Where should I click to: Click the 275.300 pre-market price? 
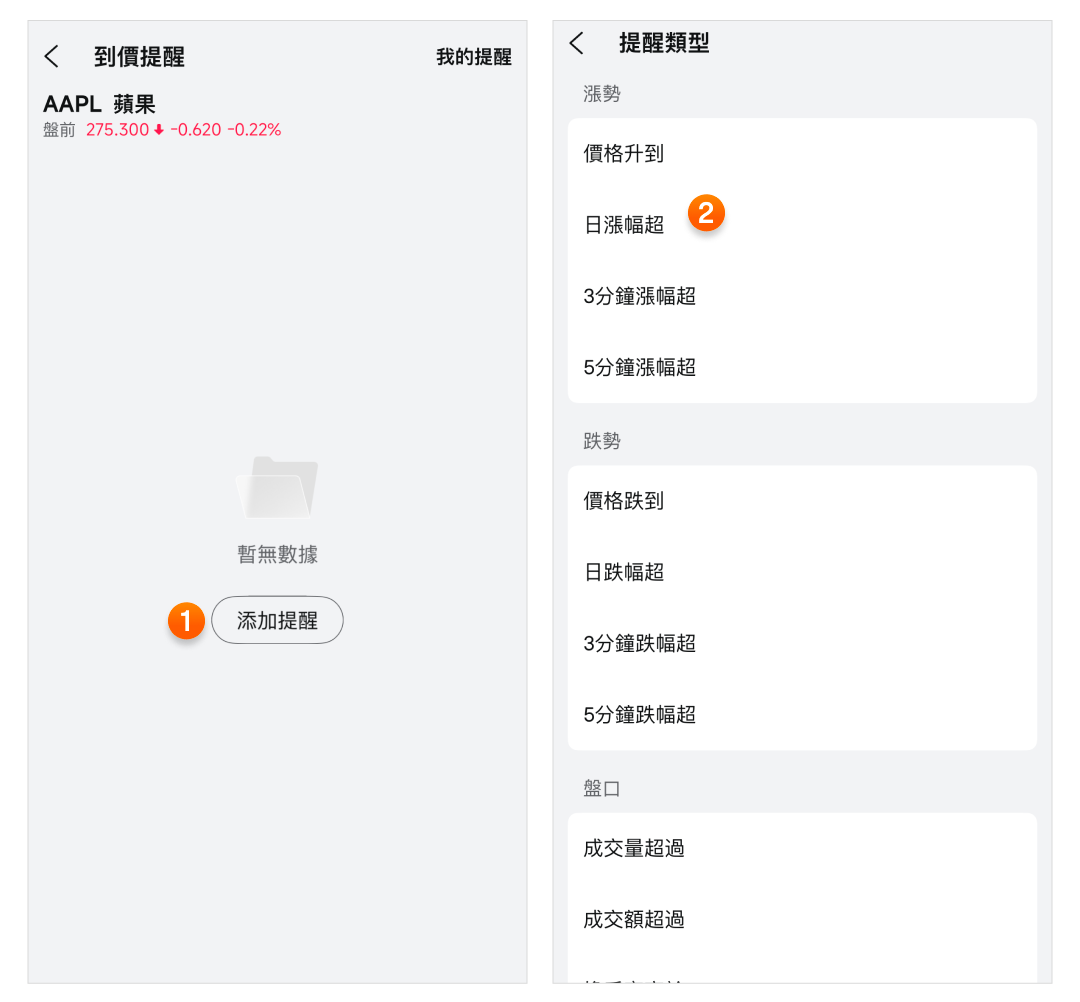[x=117, y=130]
